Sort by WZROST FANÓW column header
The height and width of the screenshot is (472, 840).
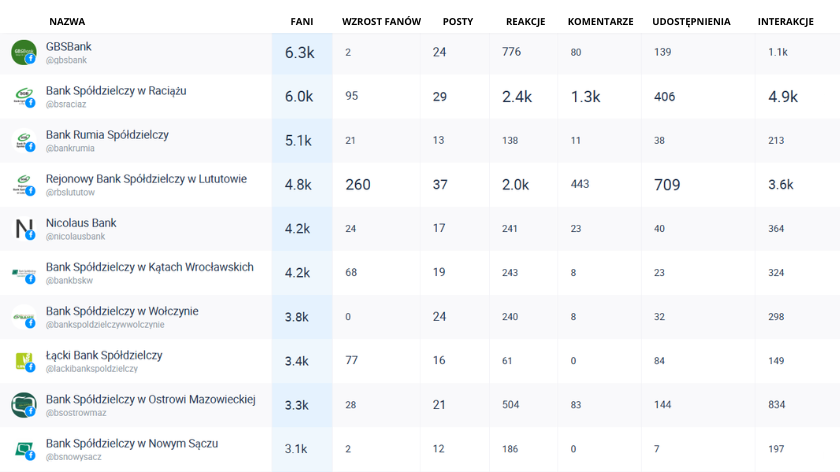[x=381, y=21]
